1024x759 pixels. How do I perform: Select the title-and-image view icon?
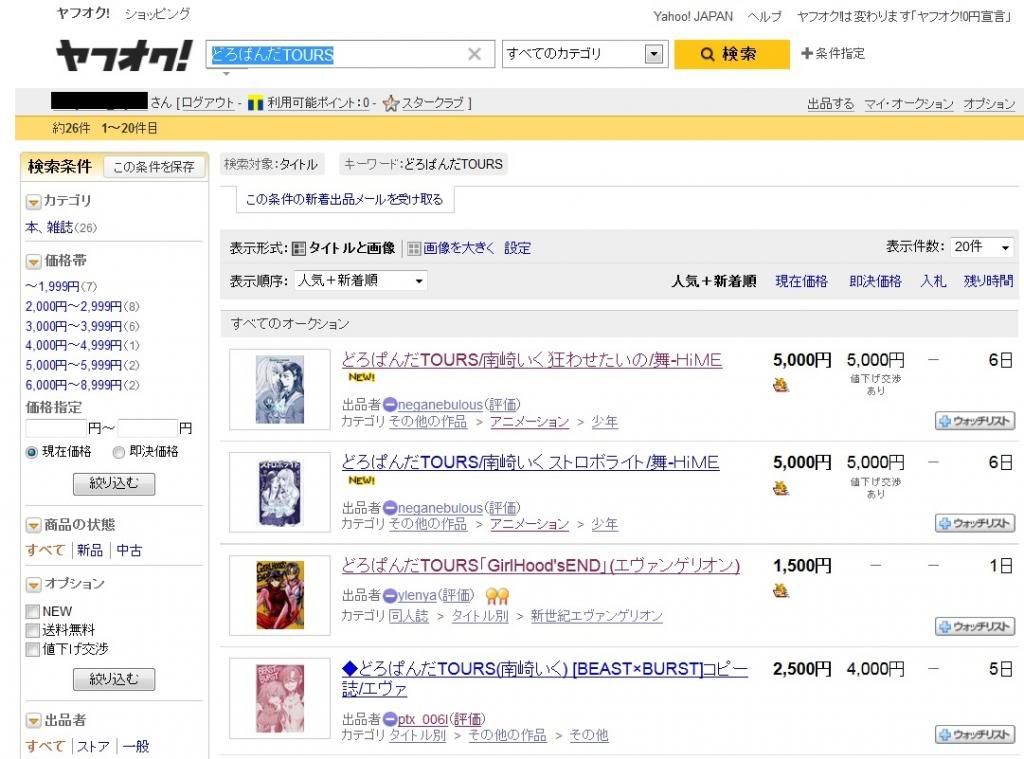pyautogui.click(x=299, y=248)
